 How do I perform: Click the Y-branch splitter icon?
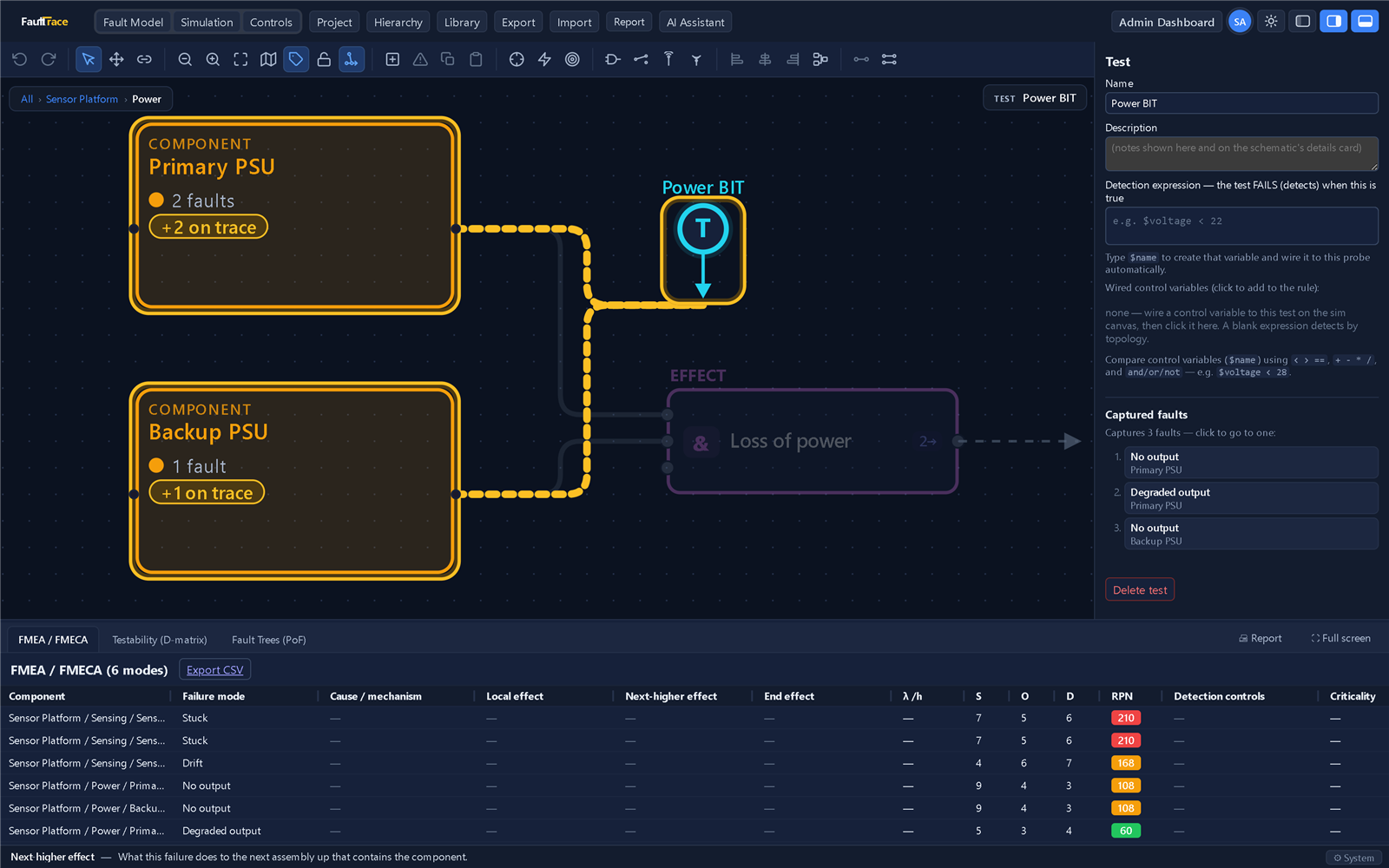696,59
